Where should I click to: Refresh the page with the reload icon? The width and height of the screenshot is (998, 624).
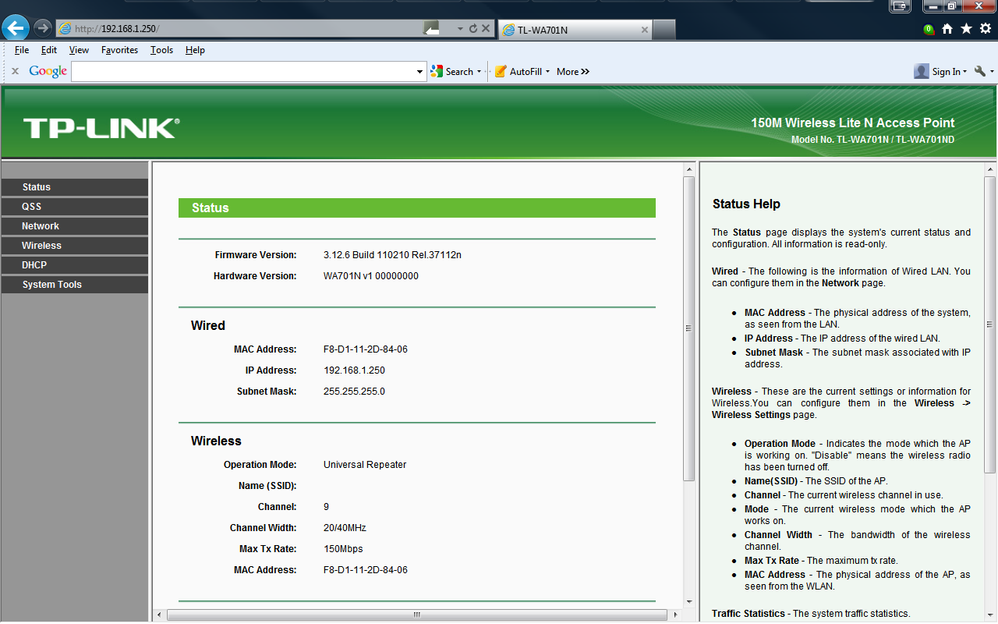473,29
